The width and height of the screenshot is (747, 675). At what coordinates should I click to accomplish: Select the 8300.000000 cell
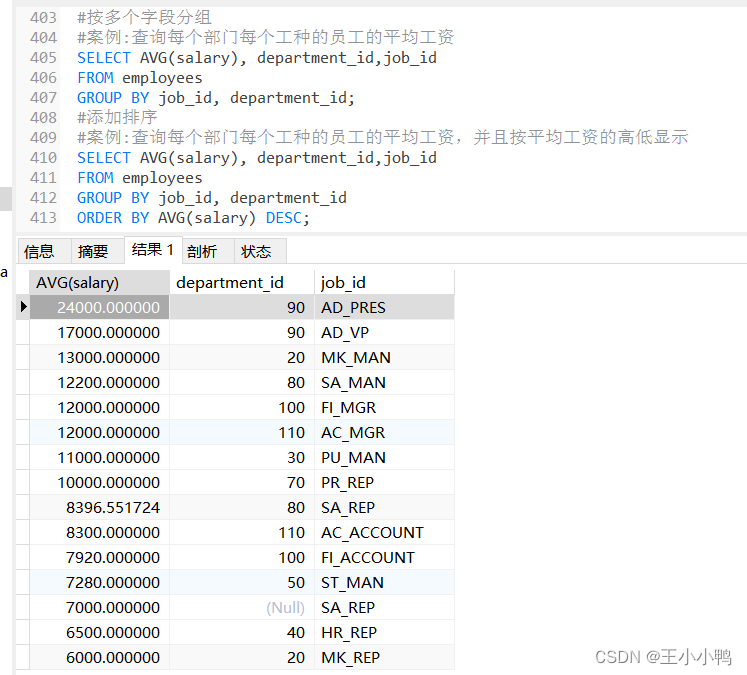tap(100, 533)
